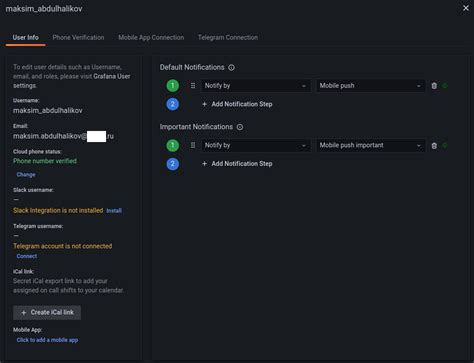Click the green status icon after Mobile push
Image resolution: width=474 pixels, height=363 pixels.
[x=445, y=86]
